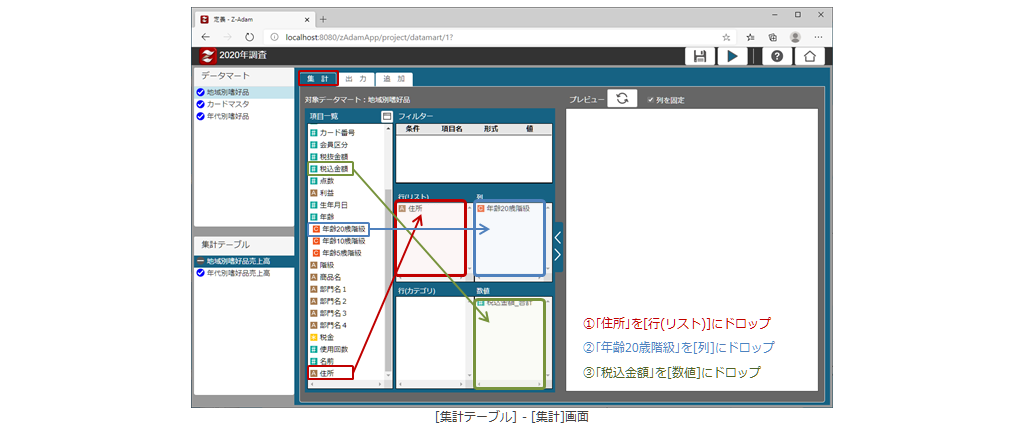
Task: Expand panel with lower side chevron
Action: click(x=558, y=255)
